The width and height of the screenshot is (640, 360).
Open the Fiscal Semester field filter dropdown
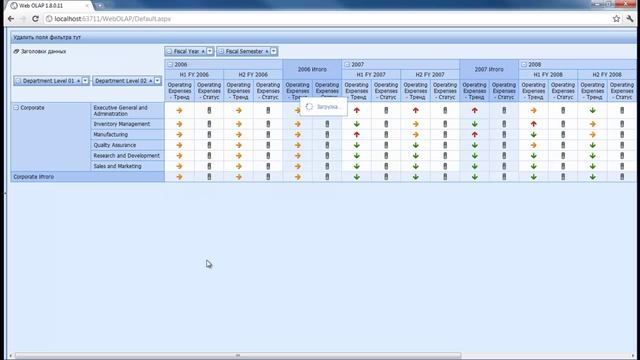click(x=274, y=51)
